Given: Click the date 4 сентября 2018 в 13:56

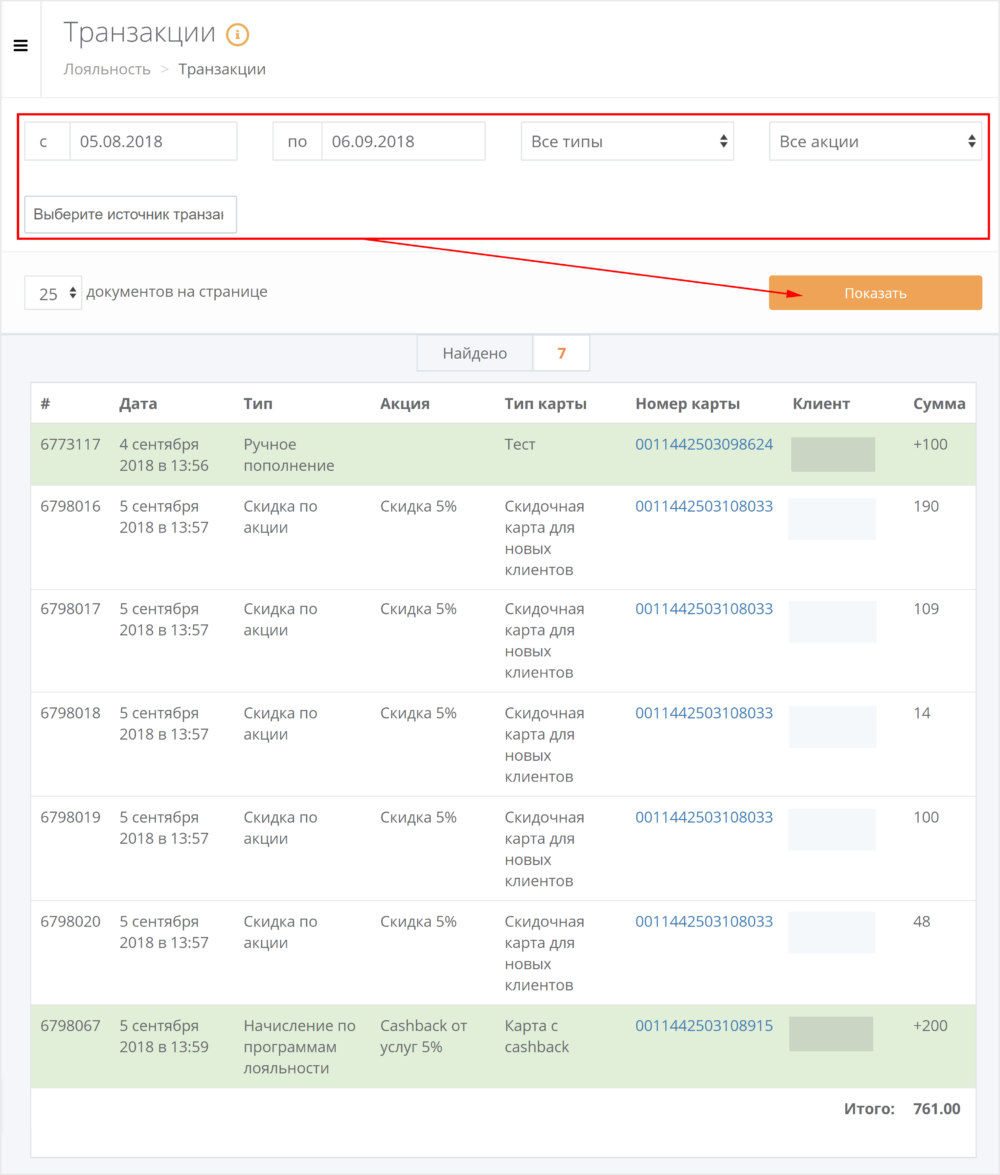Looking at the screenshot, I should [x=163, y=455].
